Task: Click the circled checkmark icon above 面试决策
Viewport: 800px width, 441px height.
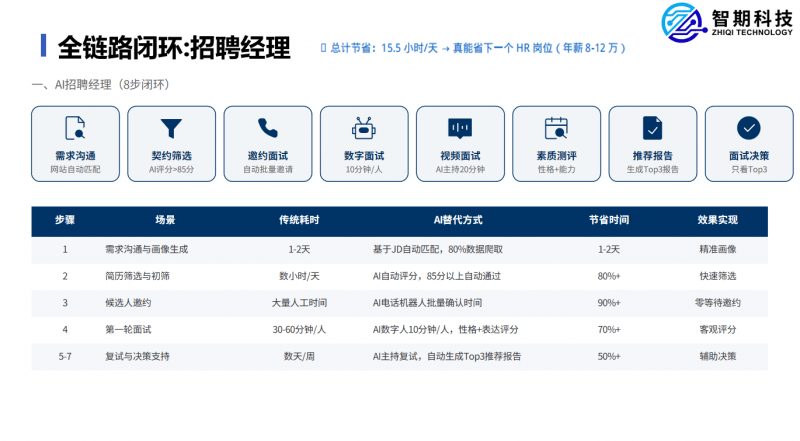Action: 748,128
